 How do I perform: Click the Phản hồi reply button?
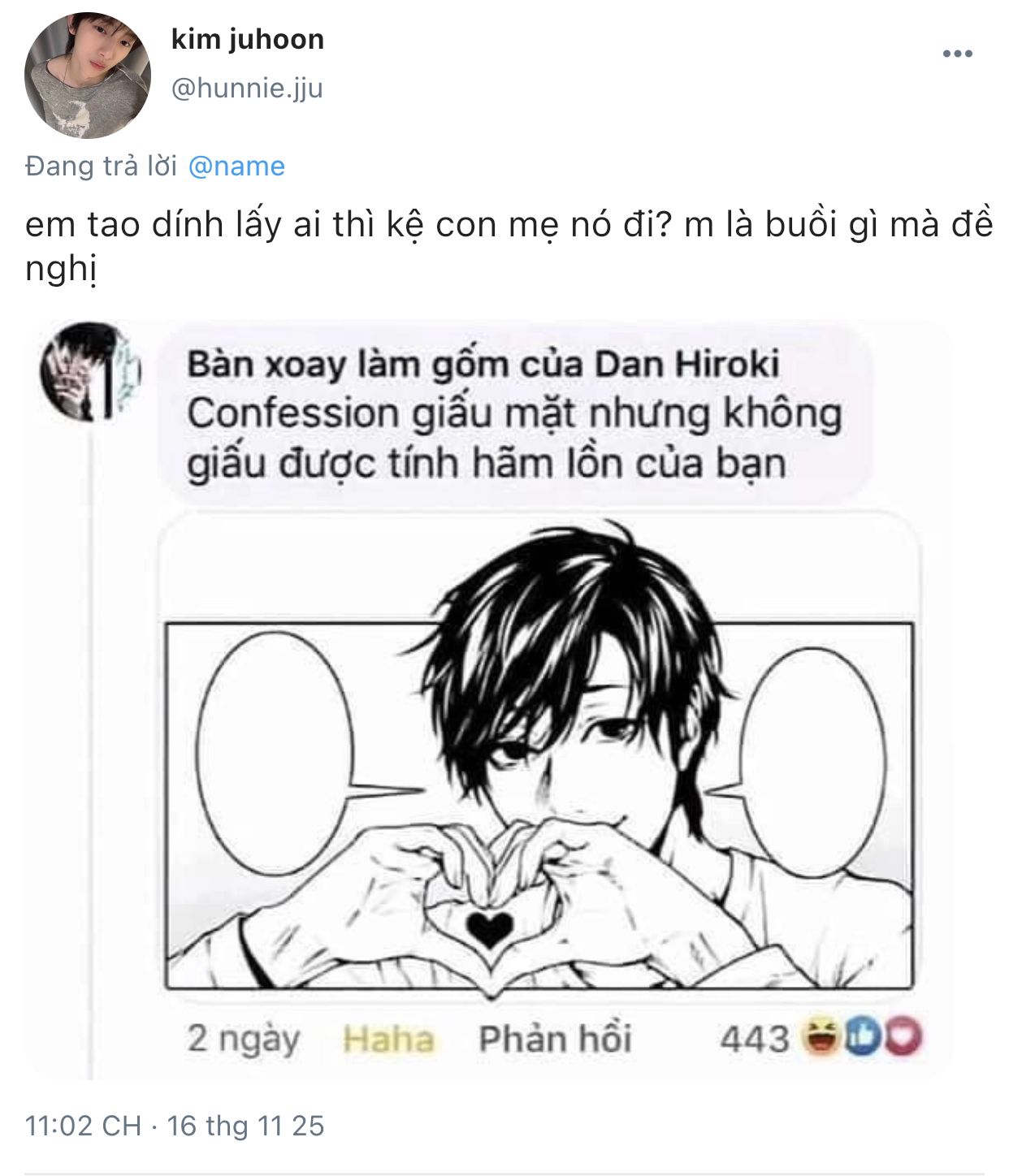click(555, 1039)
